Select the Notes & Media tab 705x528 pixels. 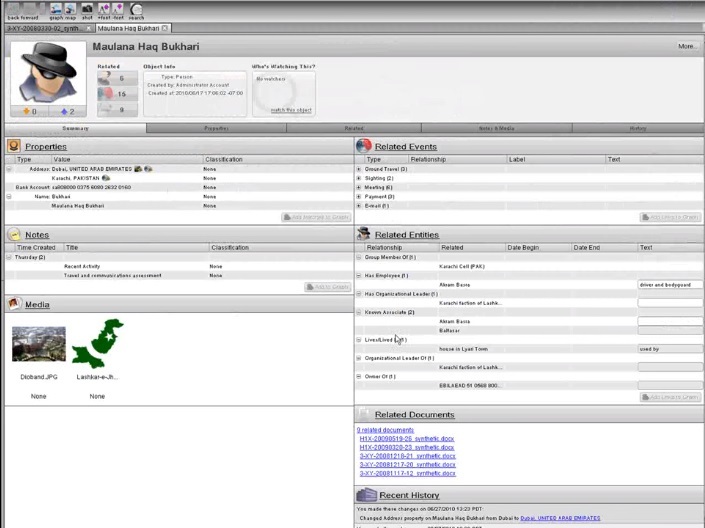pyautogui.click(x=496, y=128)
